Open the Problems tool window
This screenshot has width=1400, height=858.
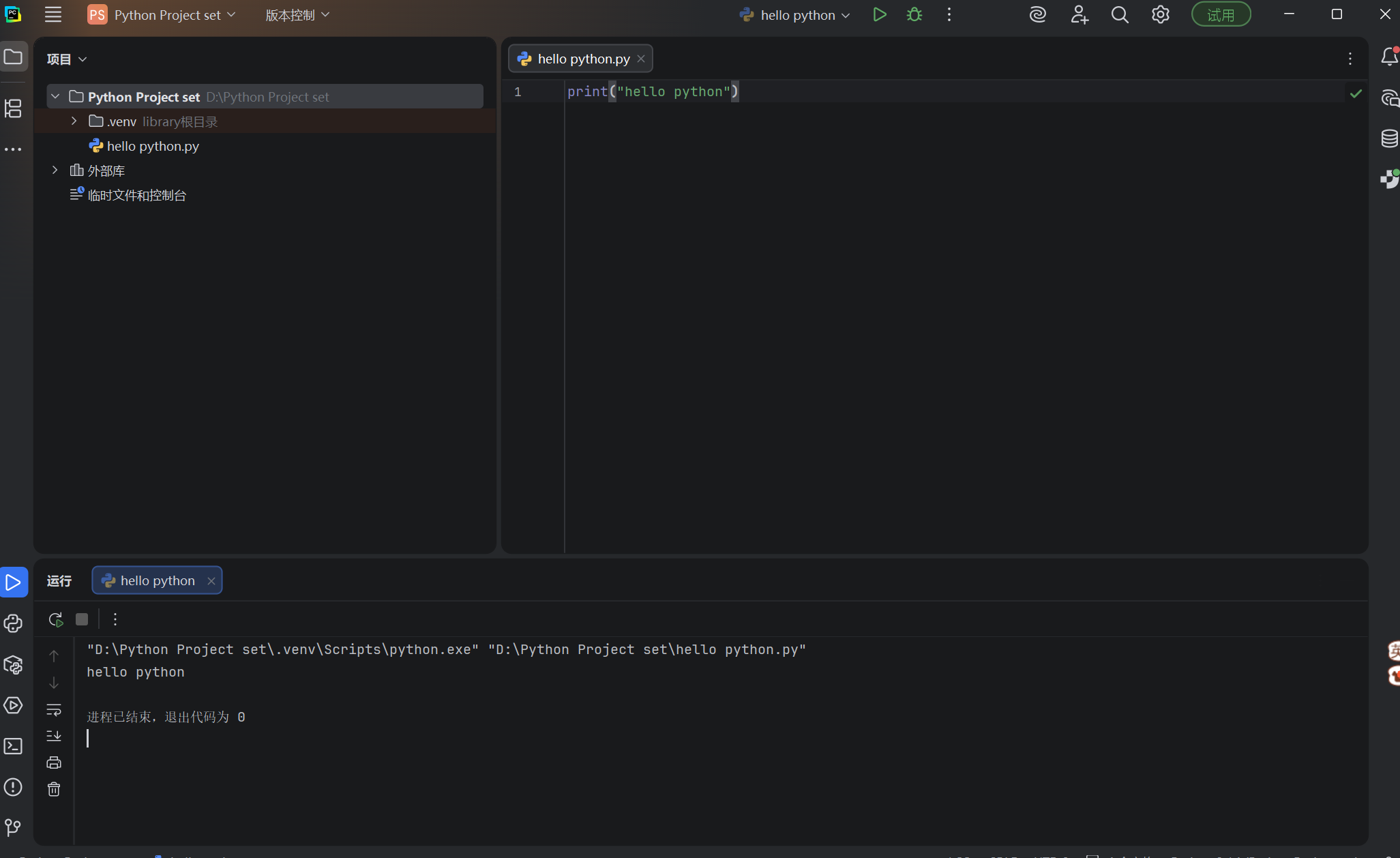point(13,787)
